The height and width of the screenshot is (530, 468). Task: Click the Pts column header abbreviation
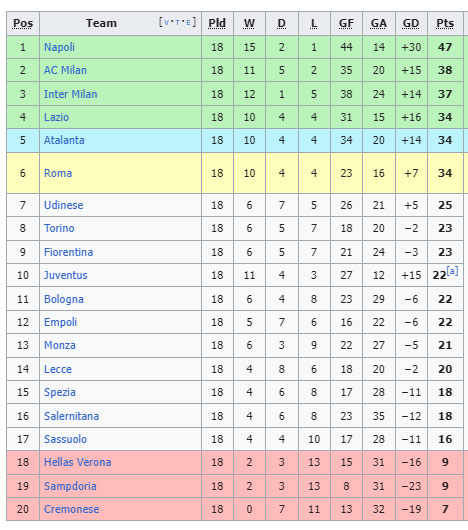click(x=445, y=23)
